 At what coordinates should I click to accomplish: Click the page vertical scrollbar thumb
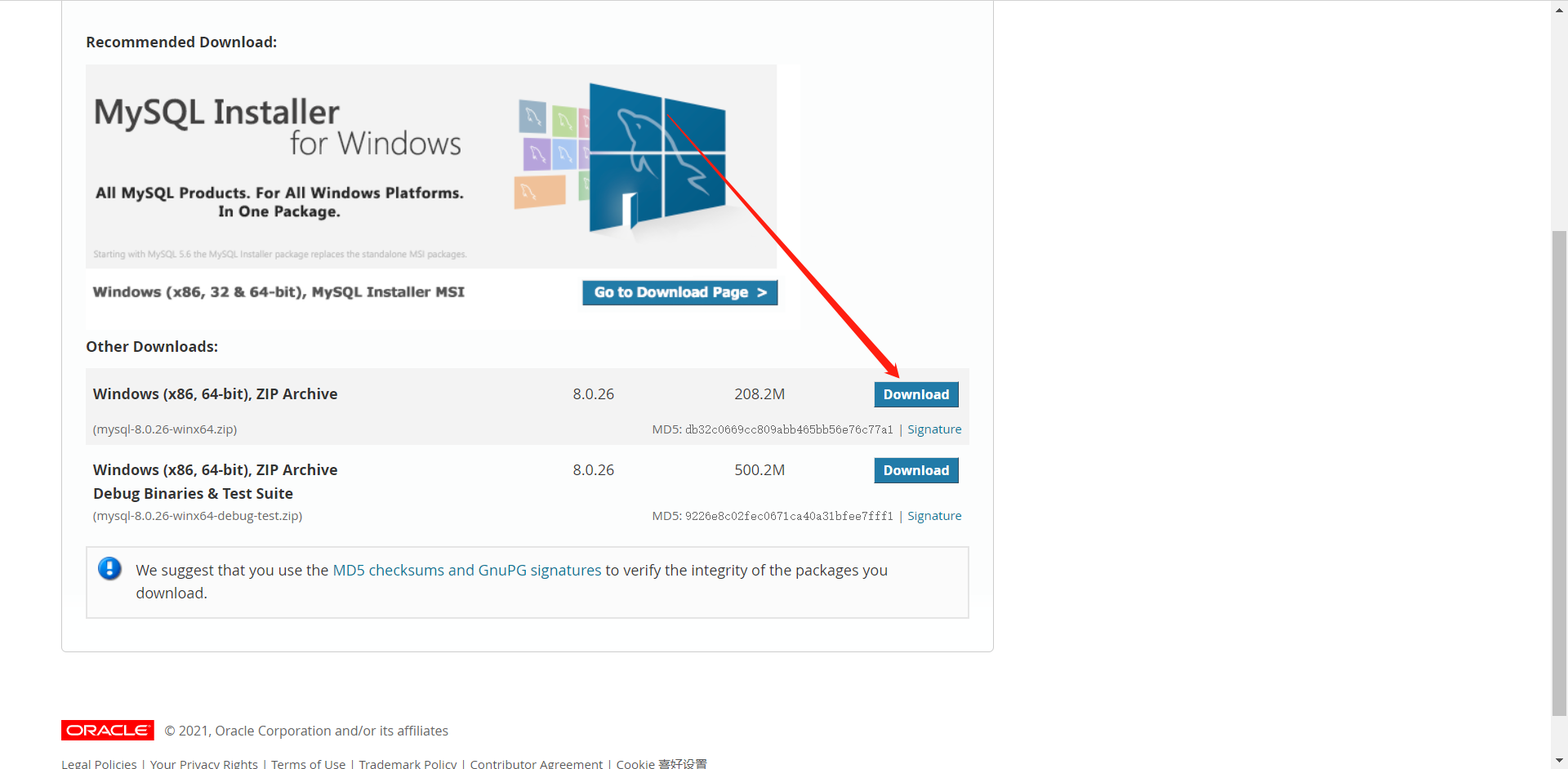pyautogui.click(x=1559, y=473)
